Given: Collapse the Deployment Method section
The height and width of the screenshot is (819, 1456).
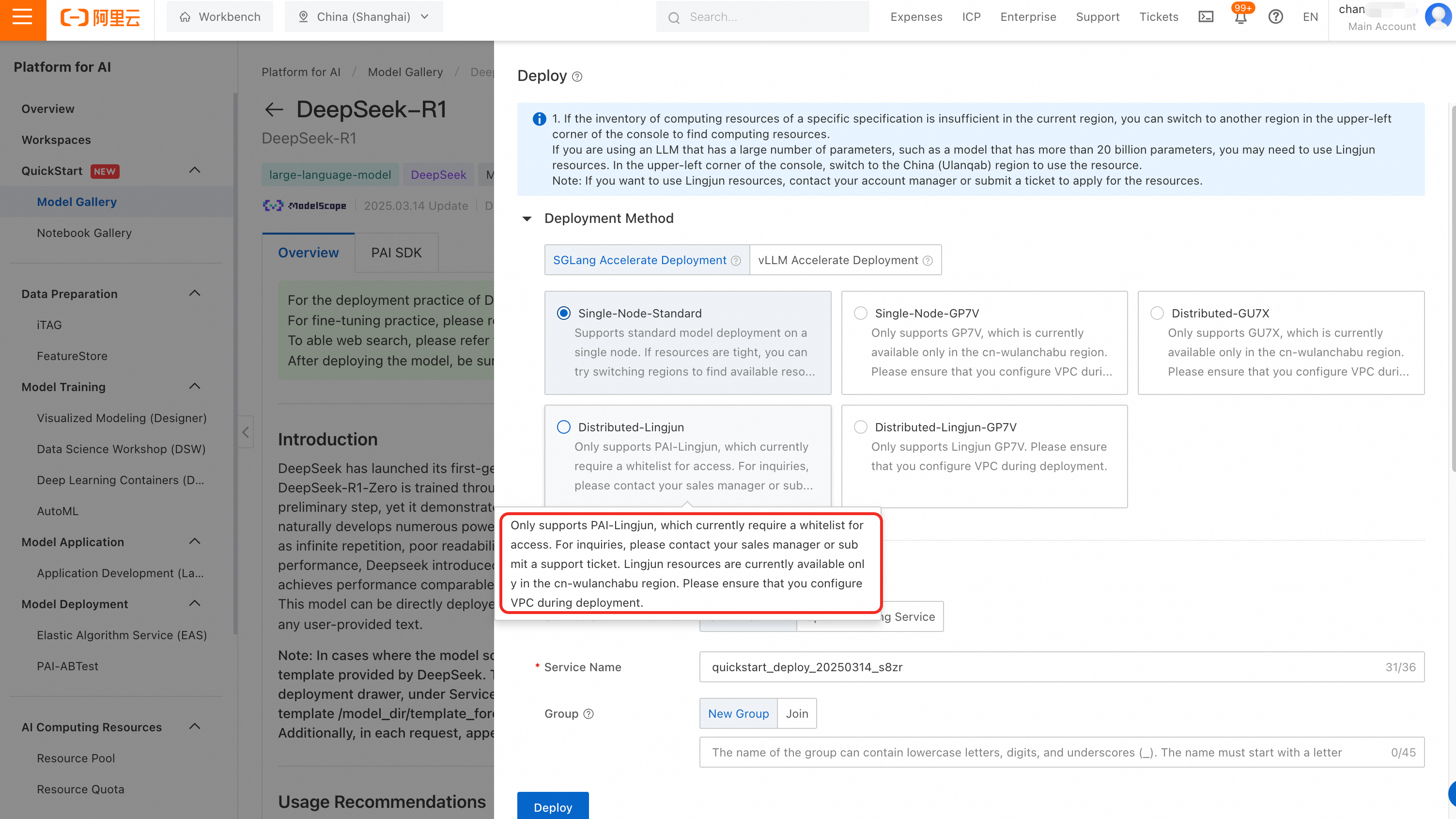Looking at the screenshot, I should (527, 219).
